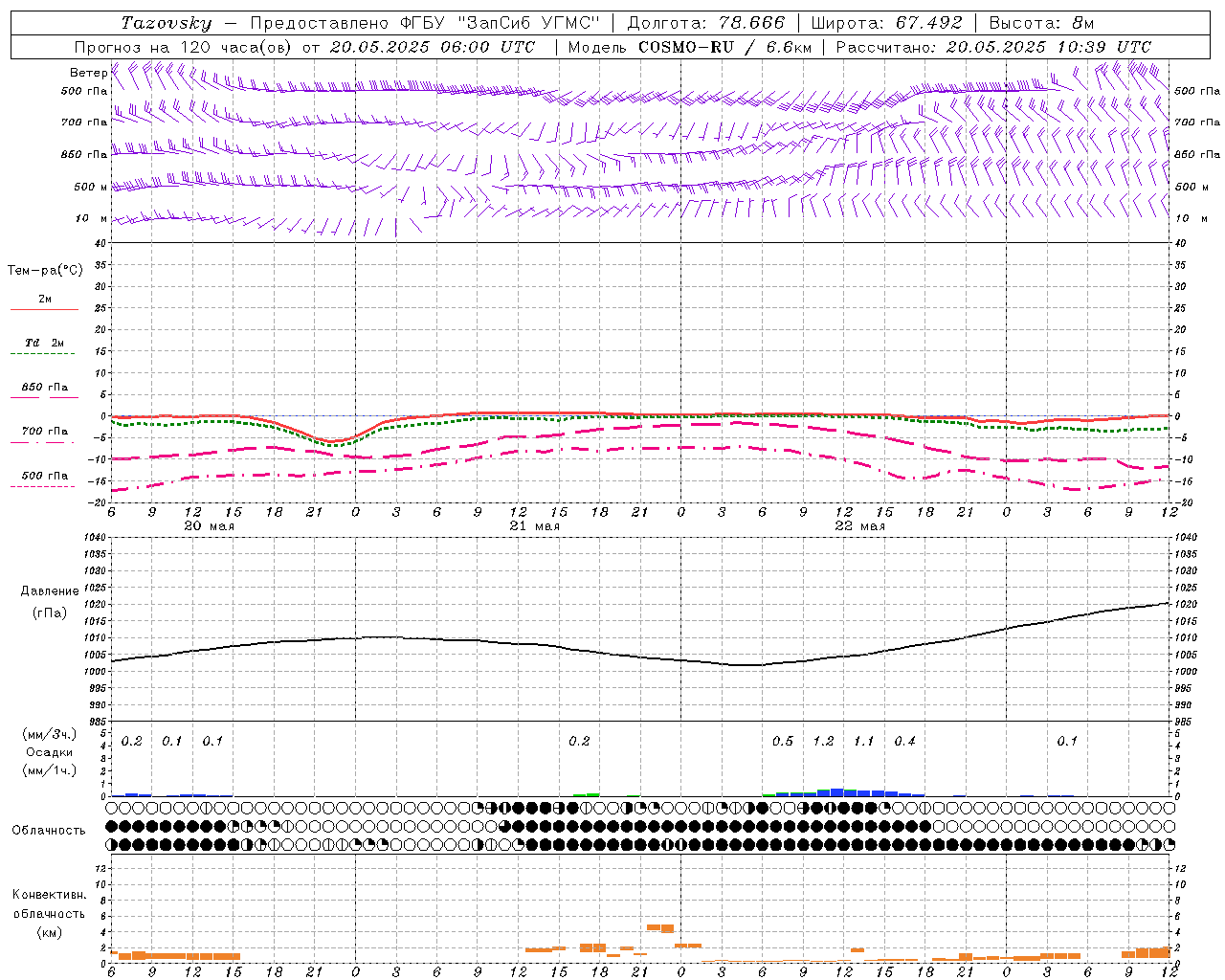Click the Tazovsky station title
The image size is (1225, 980).
(x=167, y=22)
